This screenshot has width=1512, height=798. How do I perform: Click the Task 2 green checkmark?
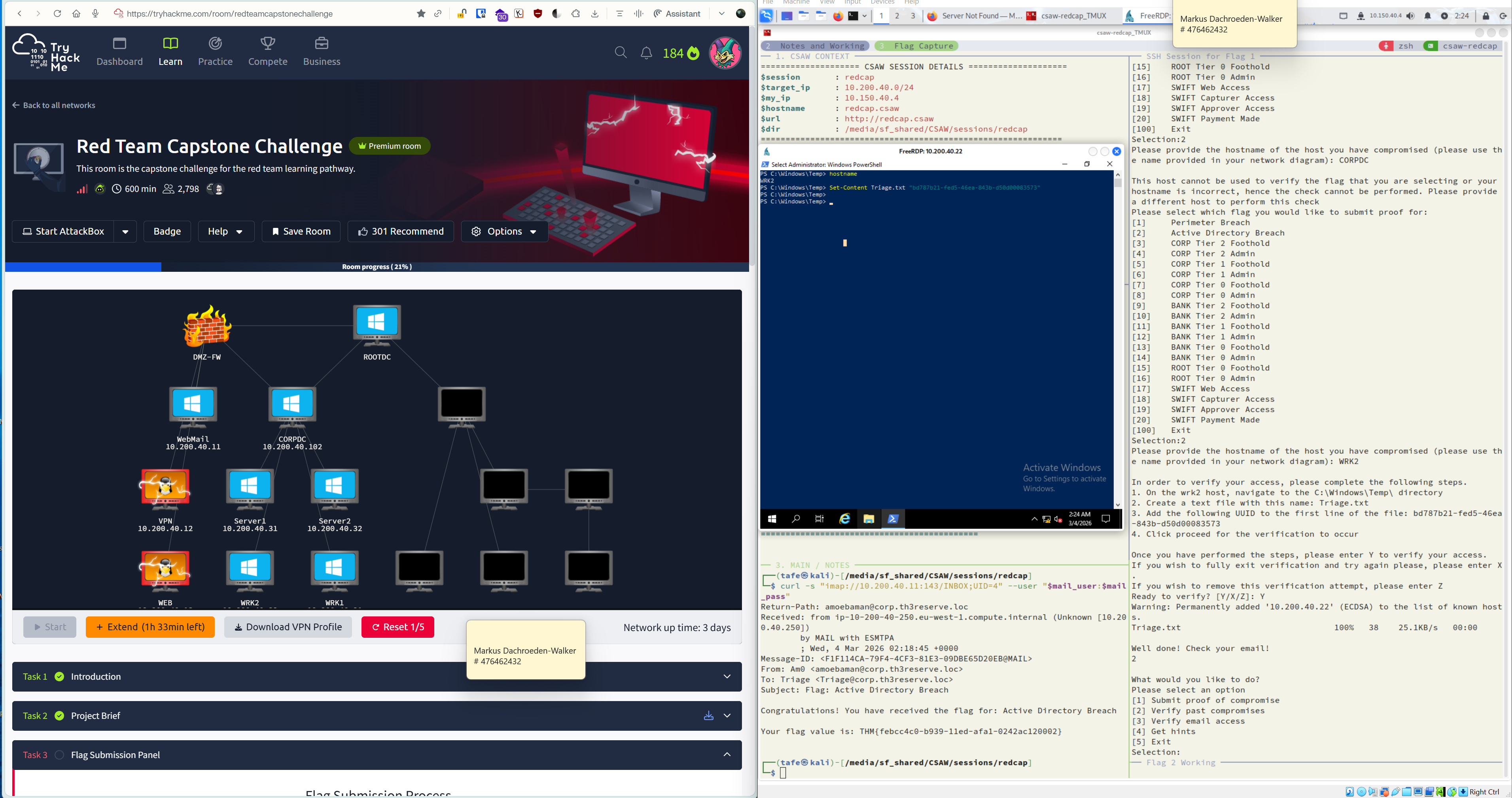click(59, 716)
